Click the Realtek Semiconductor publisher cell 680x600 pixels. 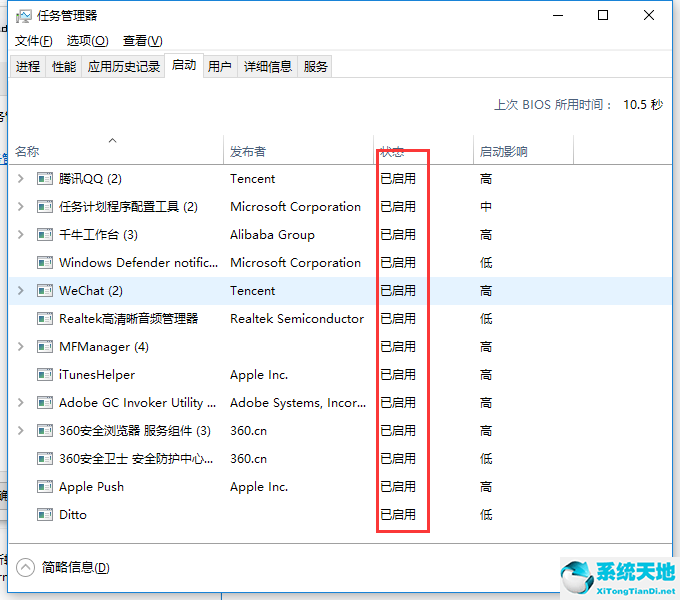coord(297,319)
